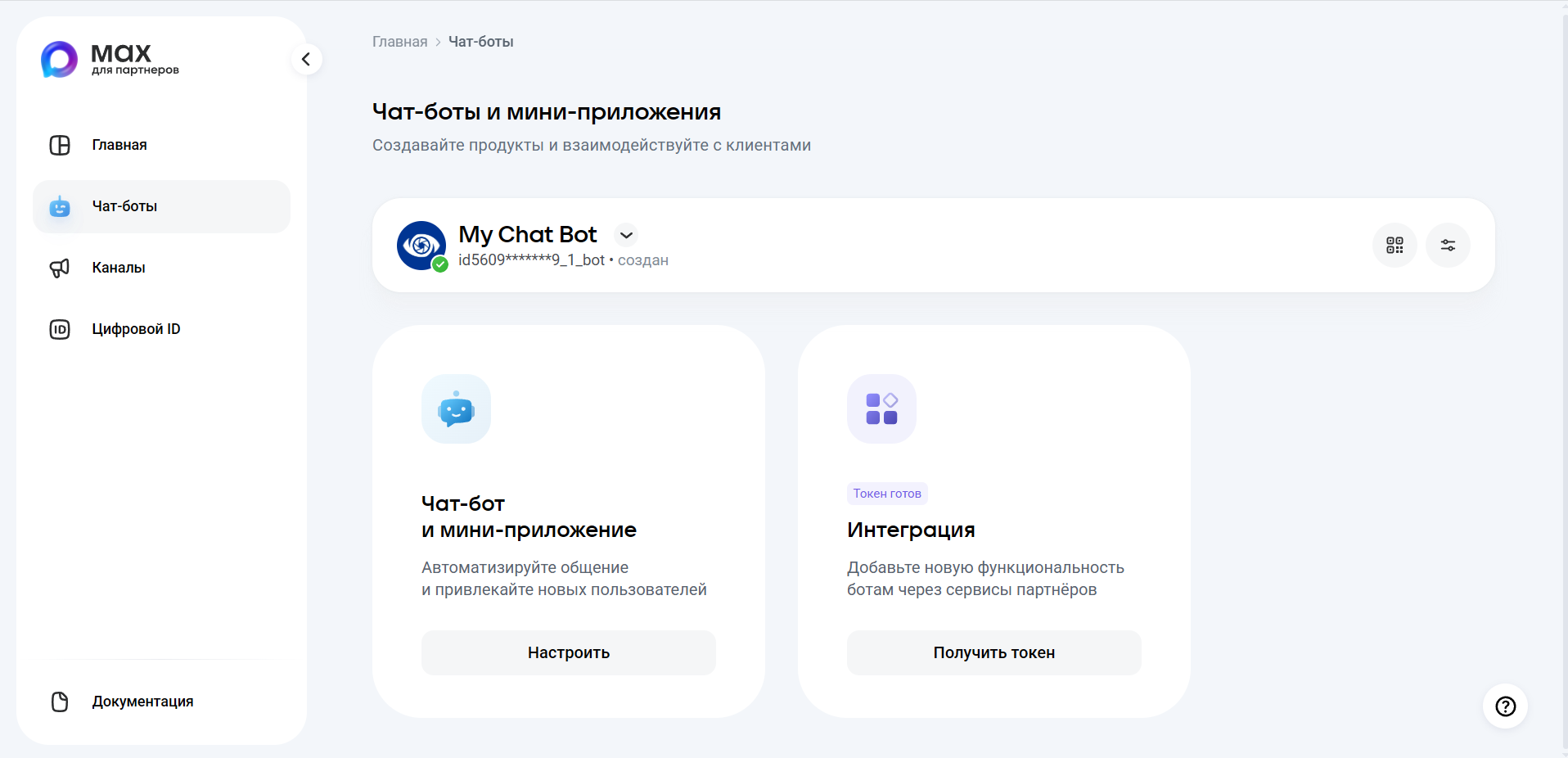The width and height of the screenshot is (1568, 758).
Task: Open the Документация link
Action: point(142,702)
